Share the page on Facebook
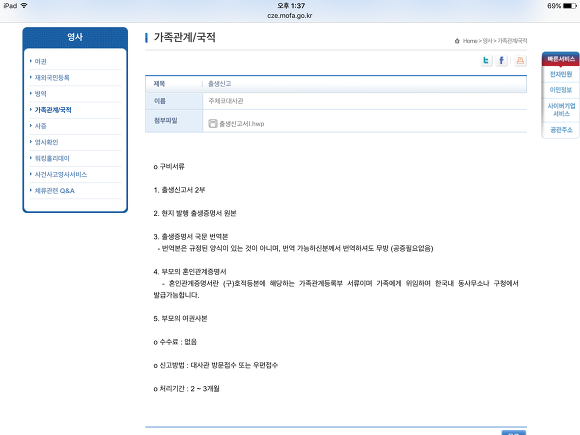This screenshot has width=580, height=435. coord(502,60)
